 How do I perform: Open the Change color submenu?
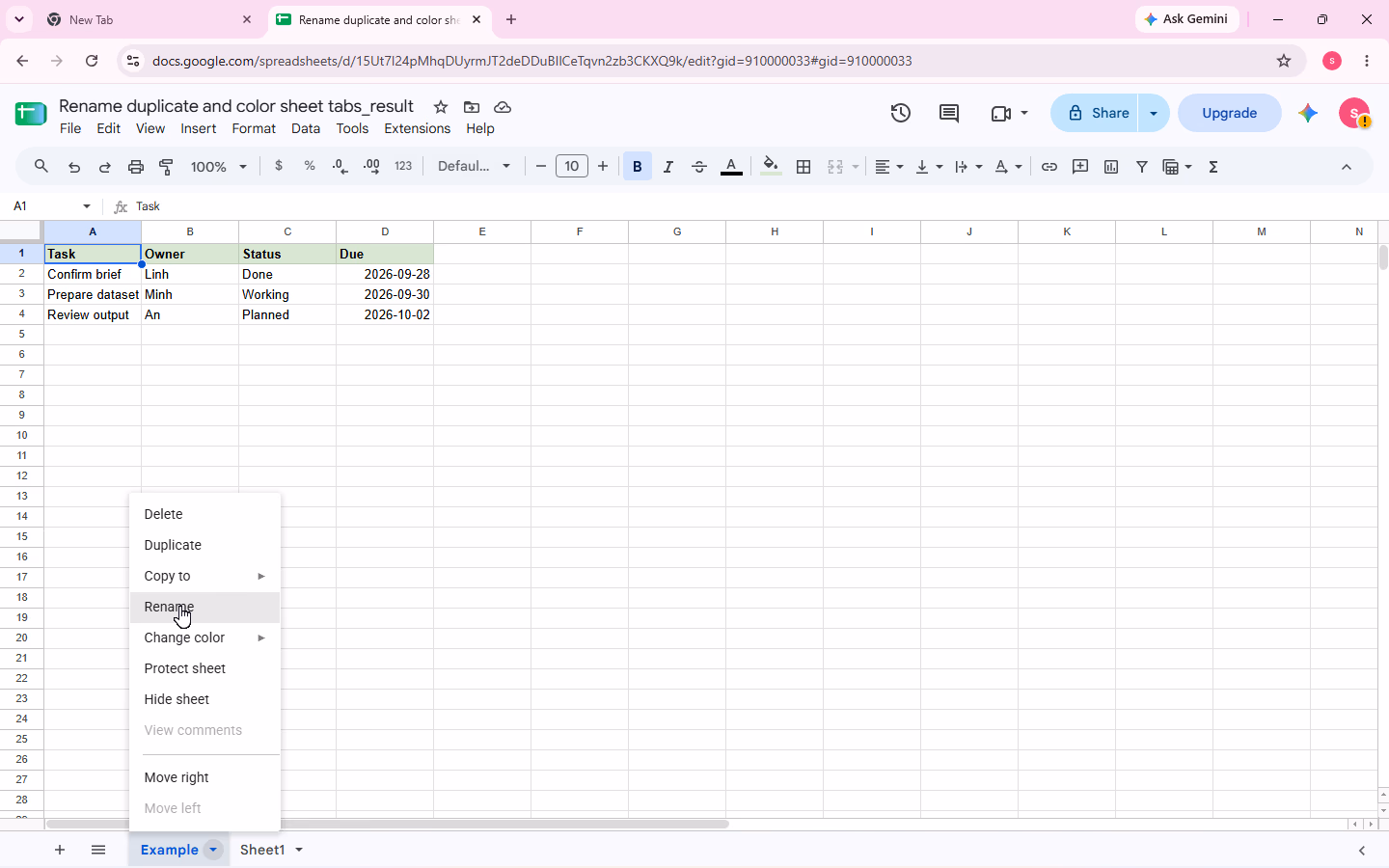(204, 637)
